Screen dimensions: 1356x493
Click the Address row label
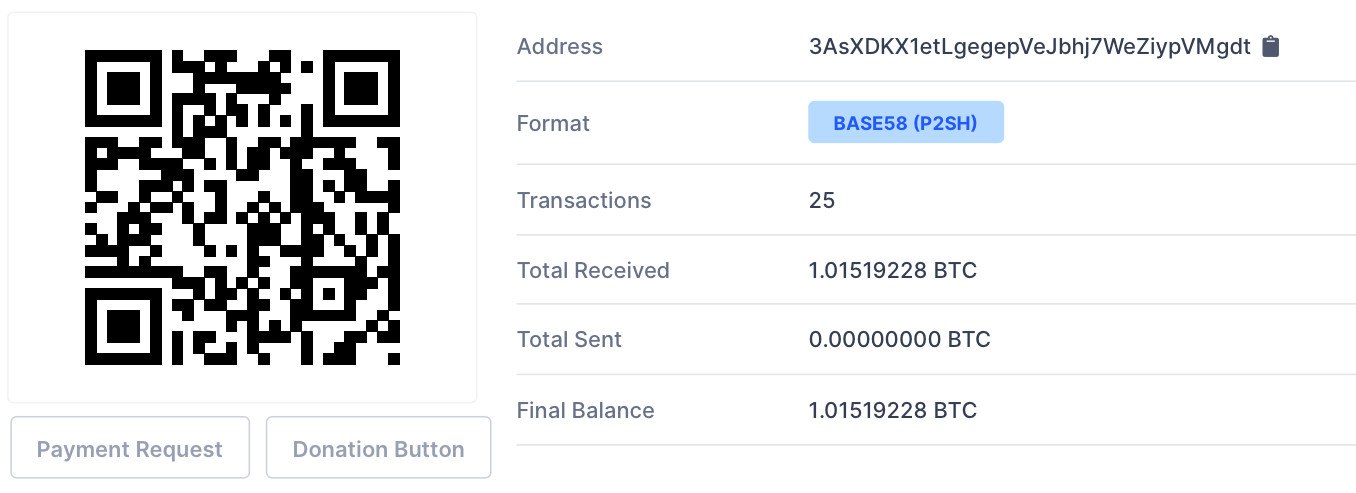tap(560, 47)
